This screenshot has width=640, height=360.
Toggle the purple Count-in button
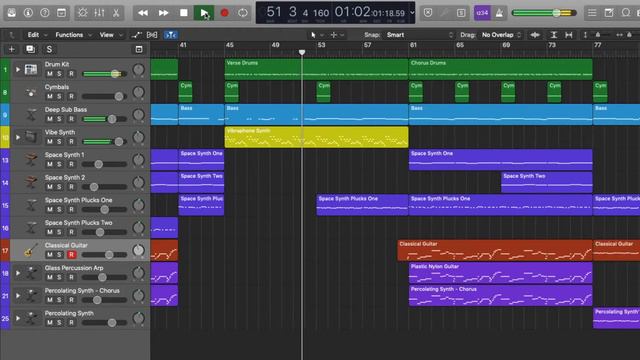click(482, 13)
